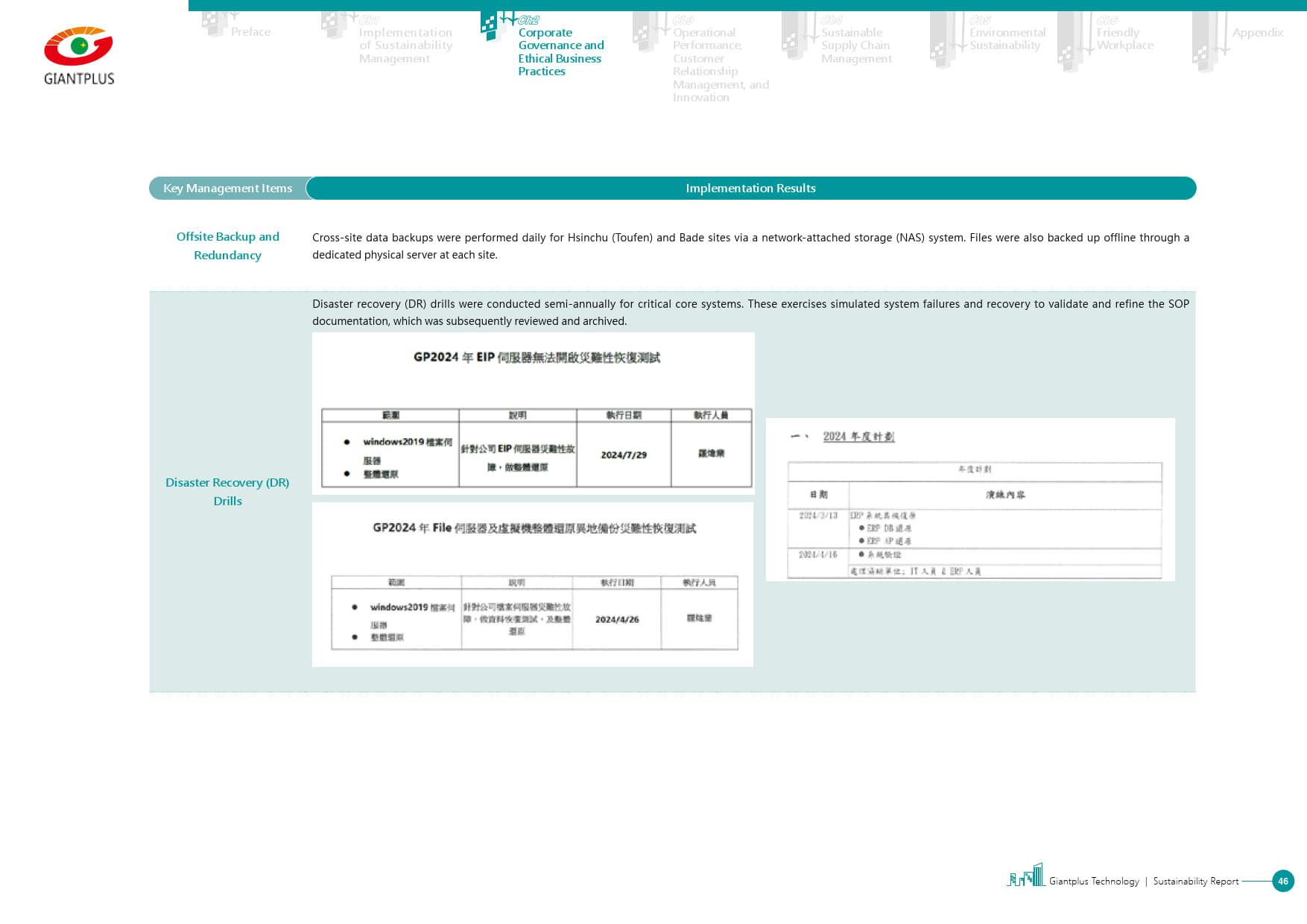Click the Ch1 building icon
The height and width of the screenshot is (924, 1307).
click(334, 25)
